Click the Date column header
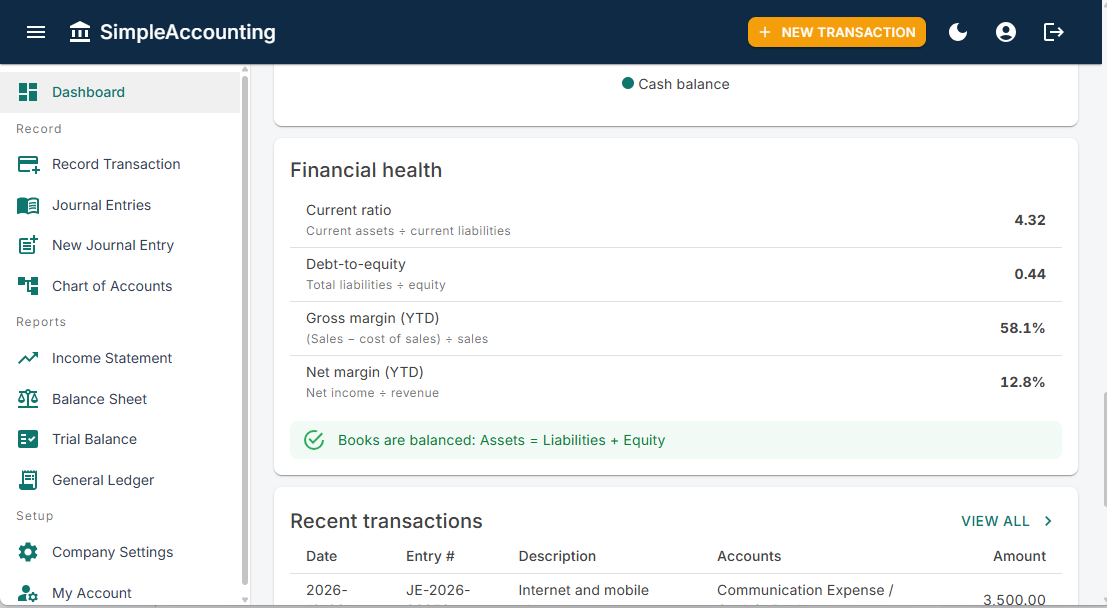The image size is (1107, 608). (321, 556)
